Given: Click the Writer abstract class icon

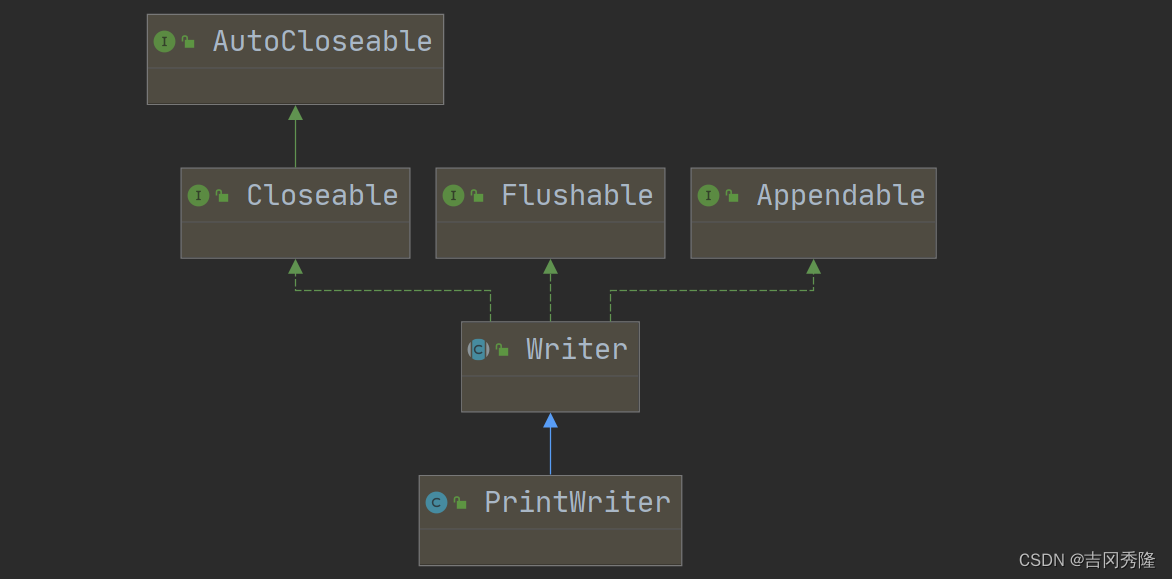Looking at the screenshot, I should (x=478, y=350).
